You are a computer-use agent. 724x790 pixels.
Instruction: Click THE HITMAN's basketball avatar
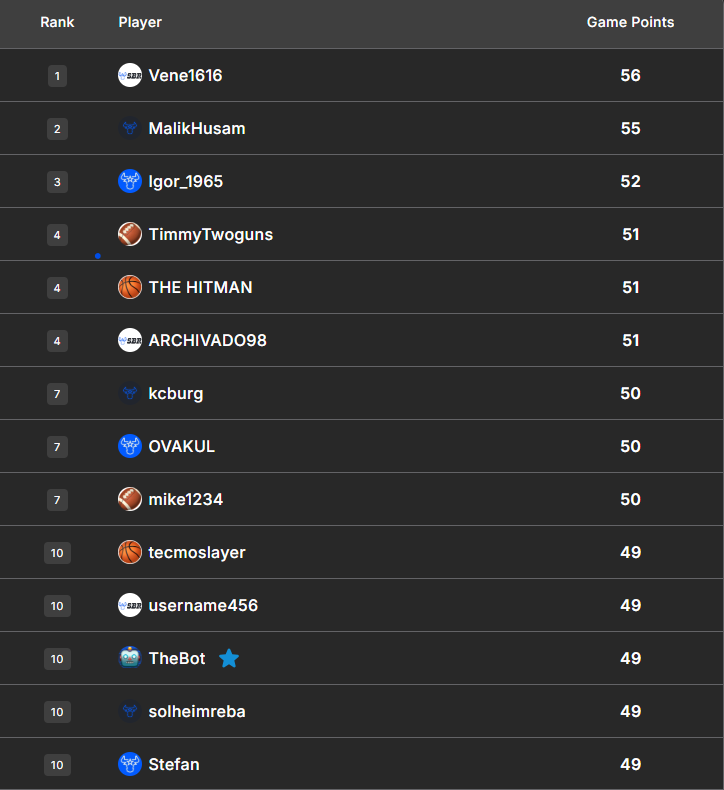130,287
